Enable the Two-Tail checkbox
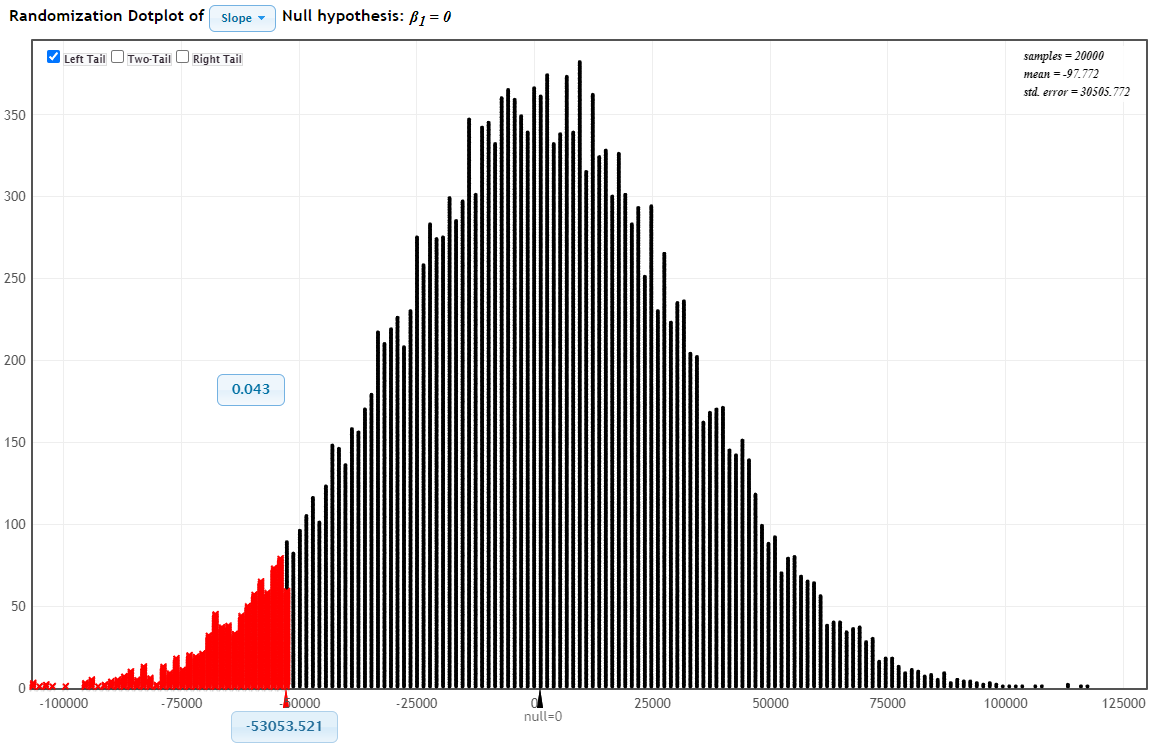Viewport: 1162px width, 750px height. pos(117,57)
